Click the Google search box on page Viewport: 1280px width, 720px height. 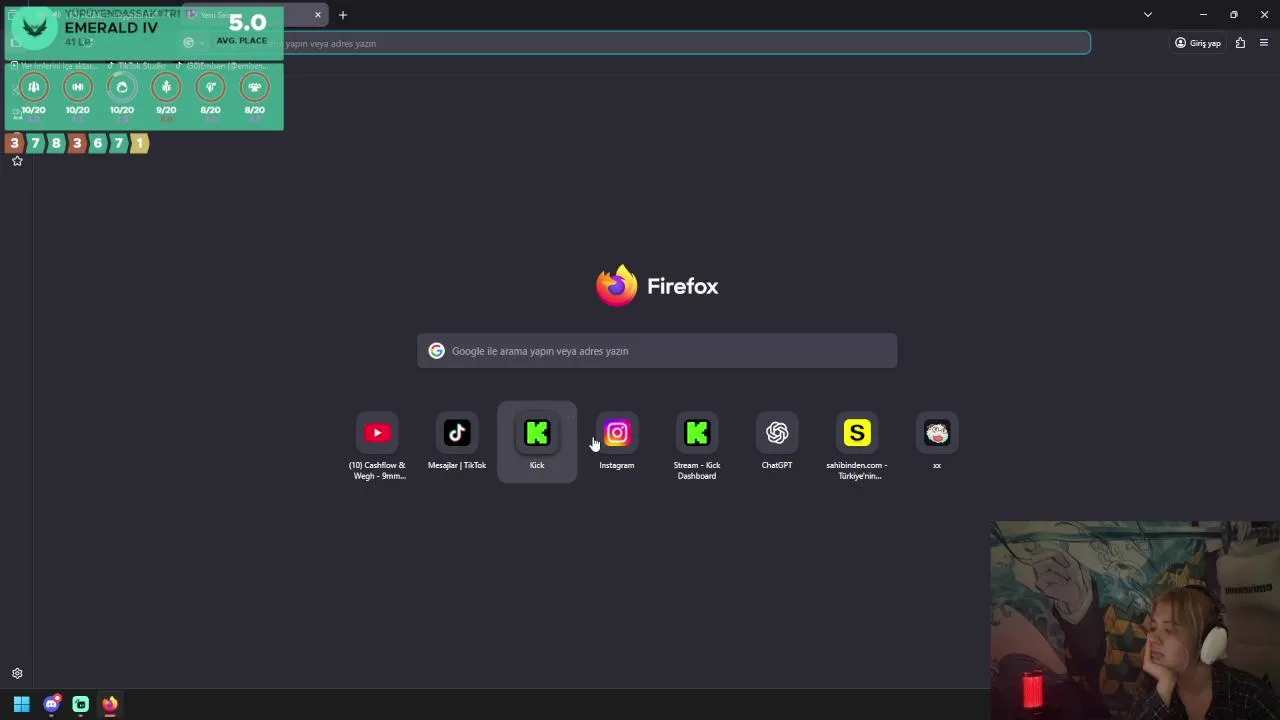pos(657,351)
